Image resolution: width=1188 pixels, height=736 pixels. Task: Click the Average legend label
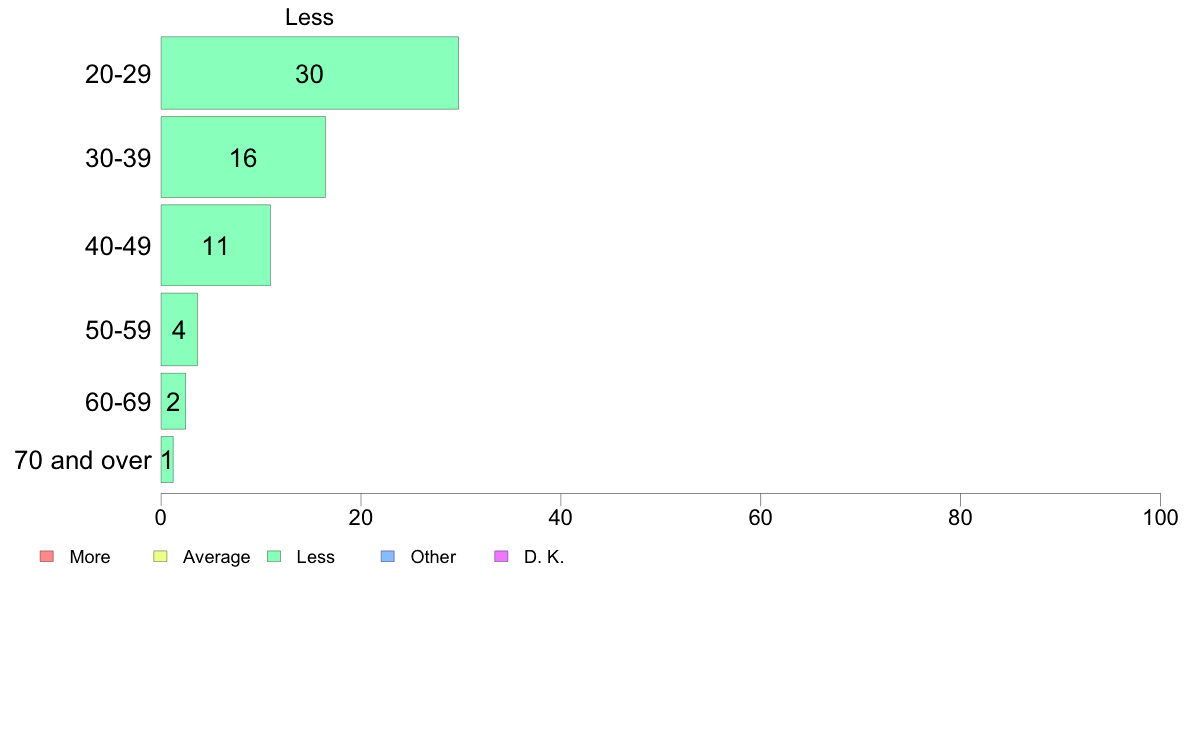[216, 557]
